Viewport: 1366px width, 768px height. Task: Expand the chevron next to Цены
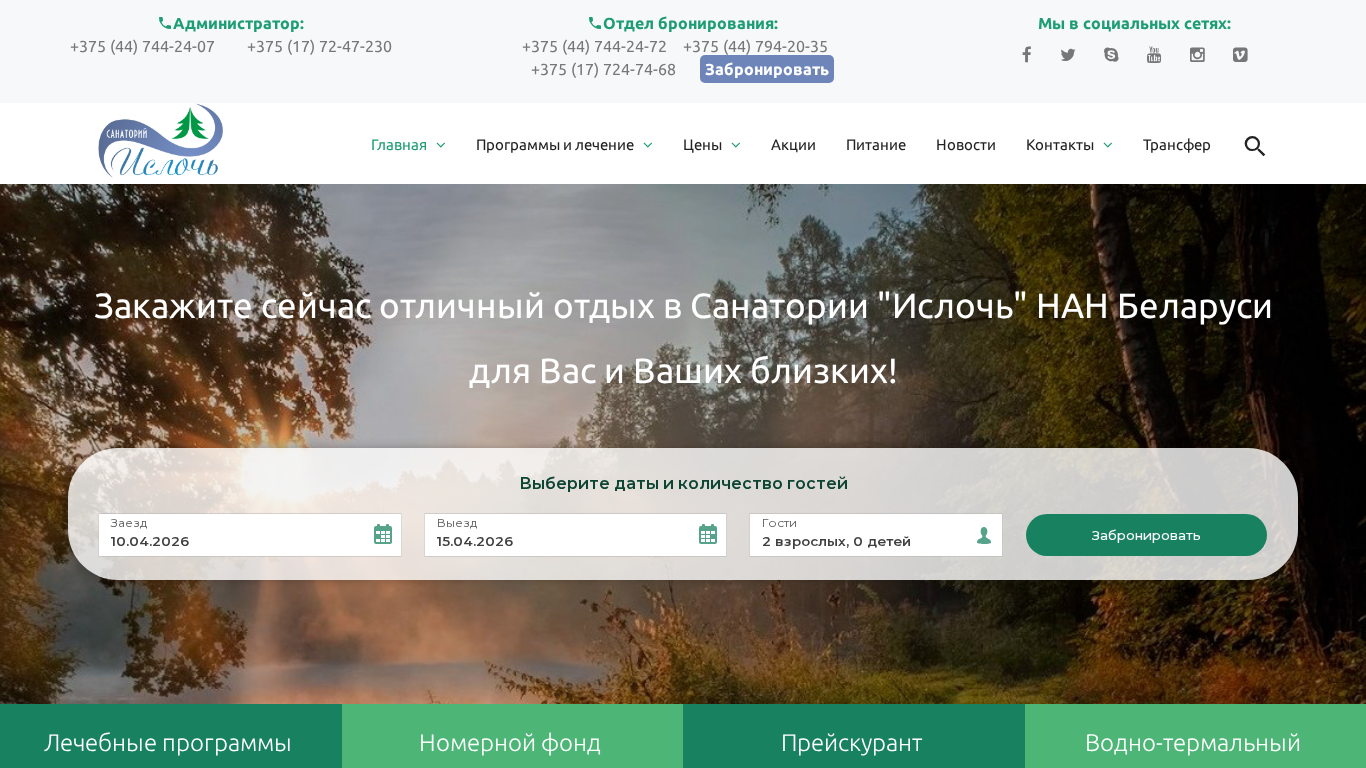point(736,145)
